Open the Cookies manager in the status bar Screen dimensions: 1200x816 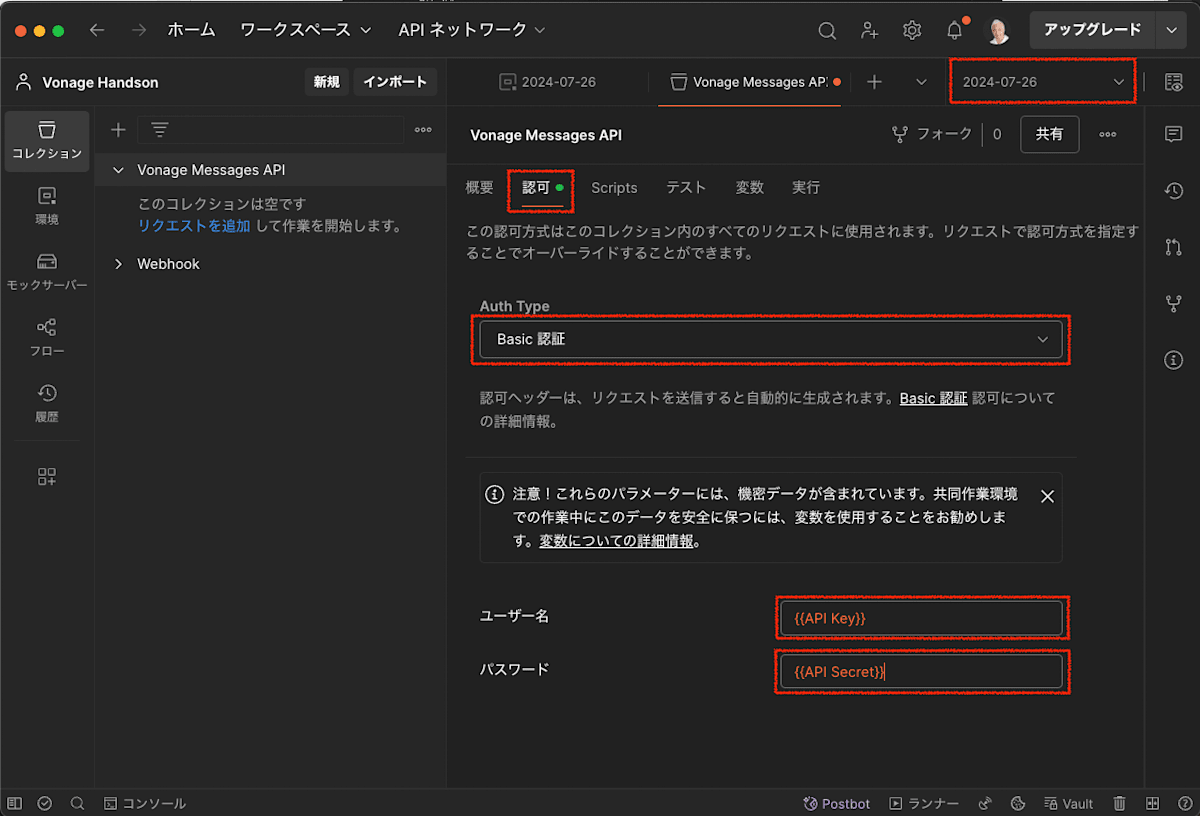click(1018, 803)
